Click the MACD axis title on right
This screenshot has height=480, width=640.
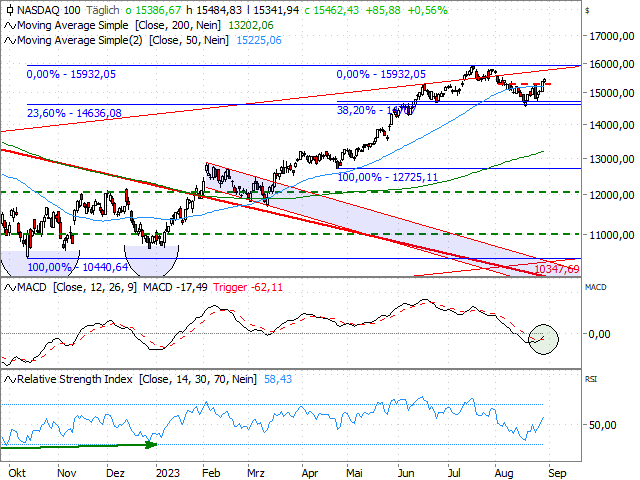tap(596, 287)
